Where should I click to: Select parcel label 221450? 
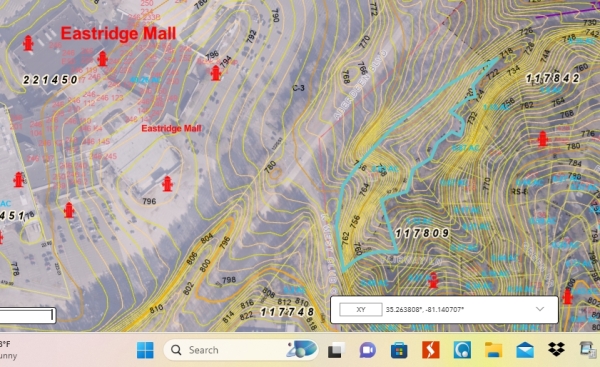click(x=50, y=80)
